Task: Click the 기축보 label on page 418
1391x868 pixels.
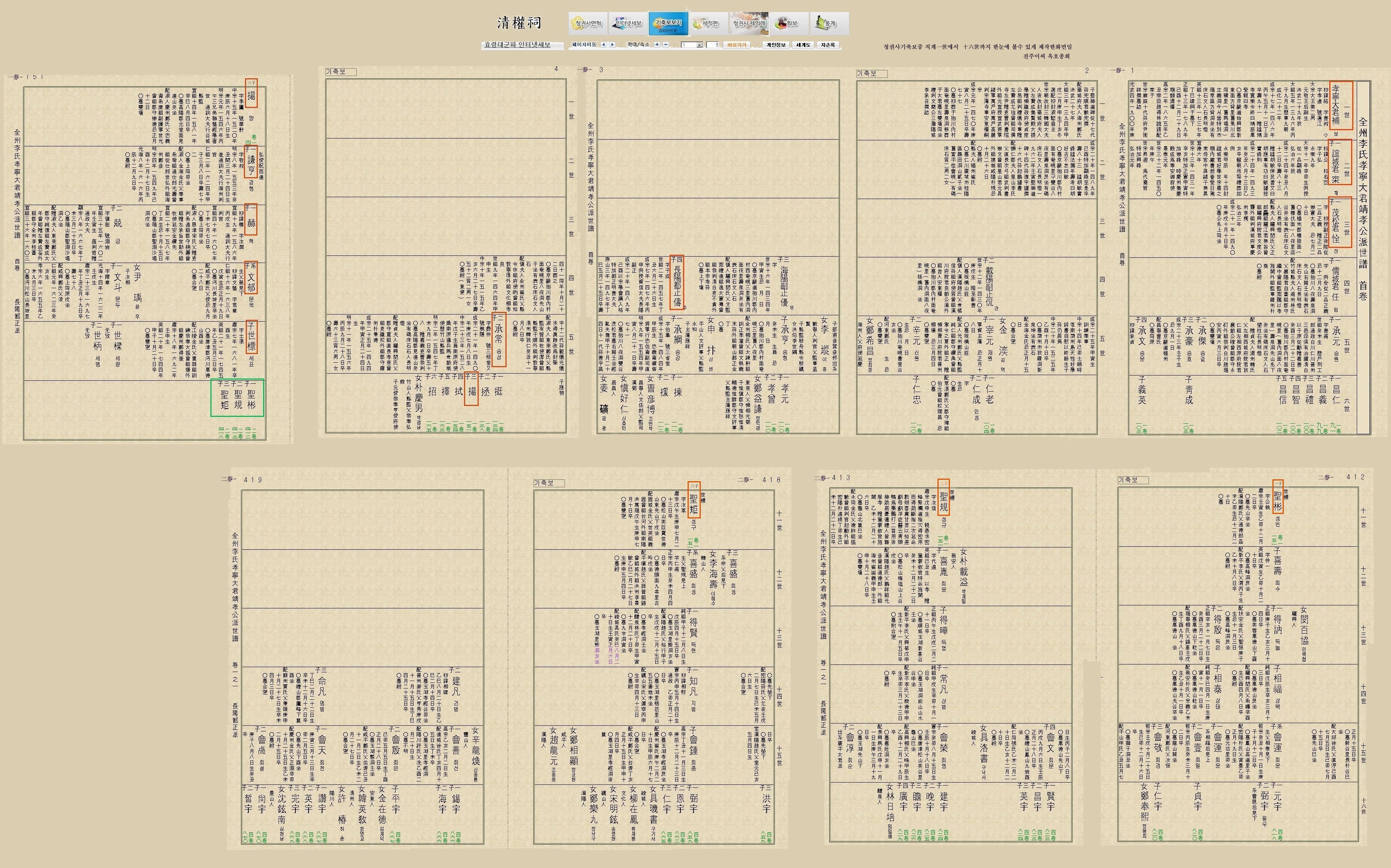Action: pyautogui.click(x=549, y=483)
